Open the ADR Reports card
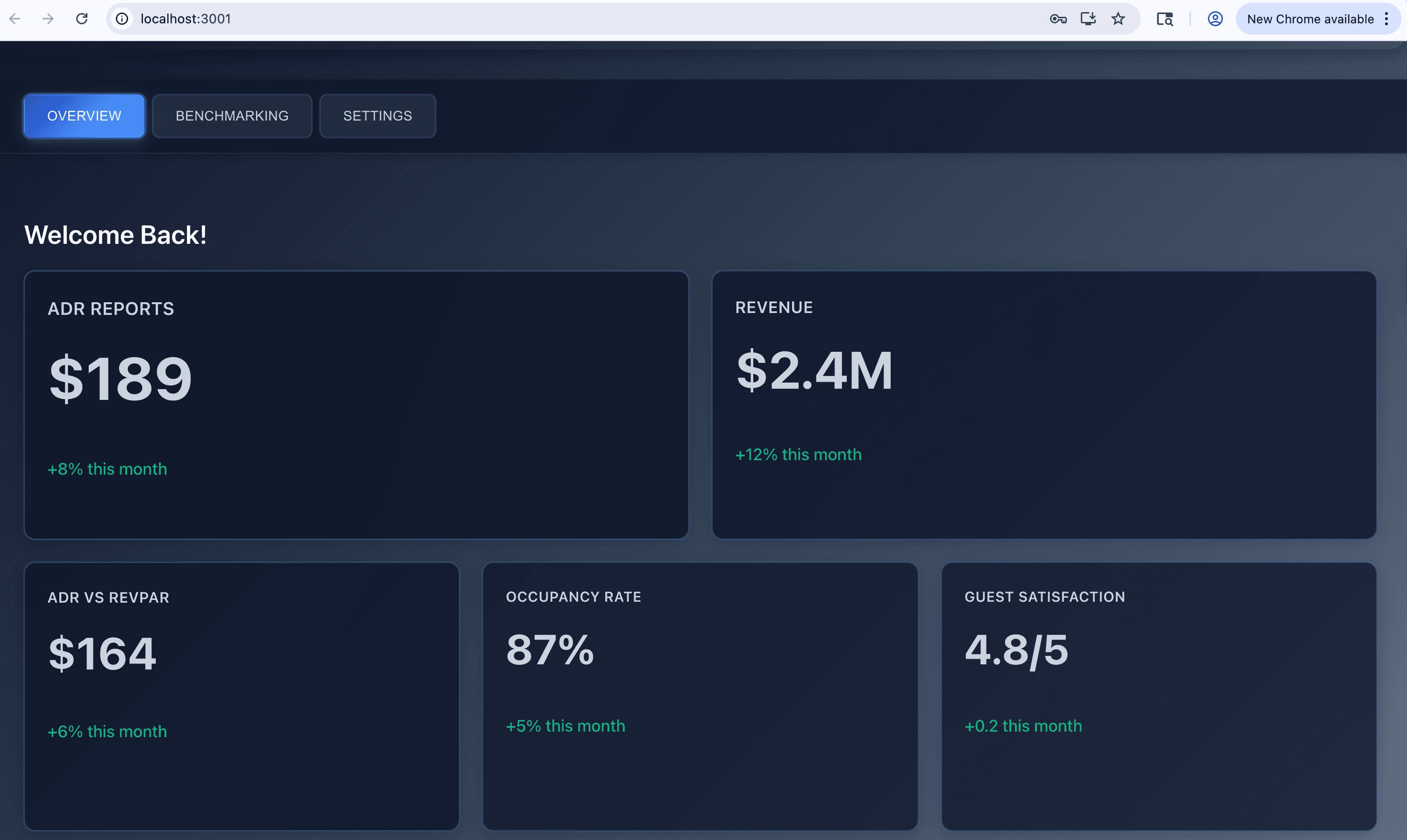Image resolution: width=1407 pixels, height=840 pixels. [356, 404]
